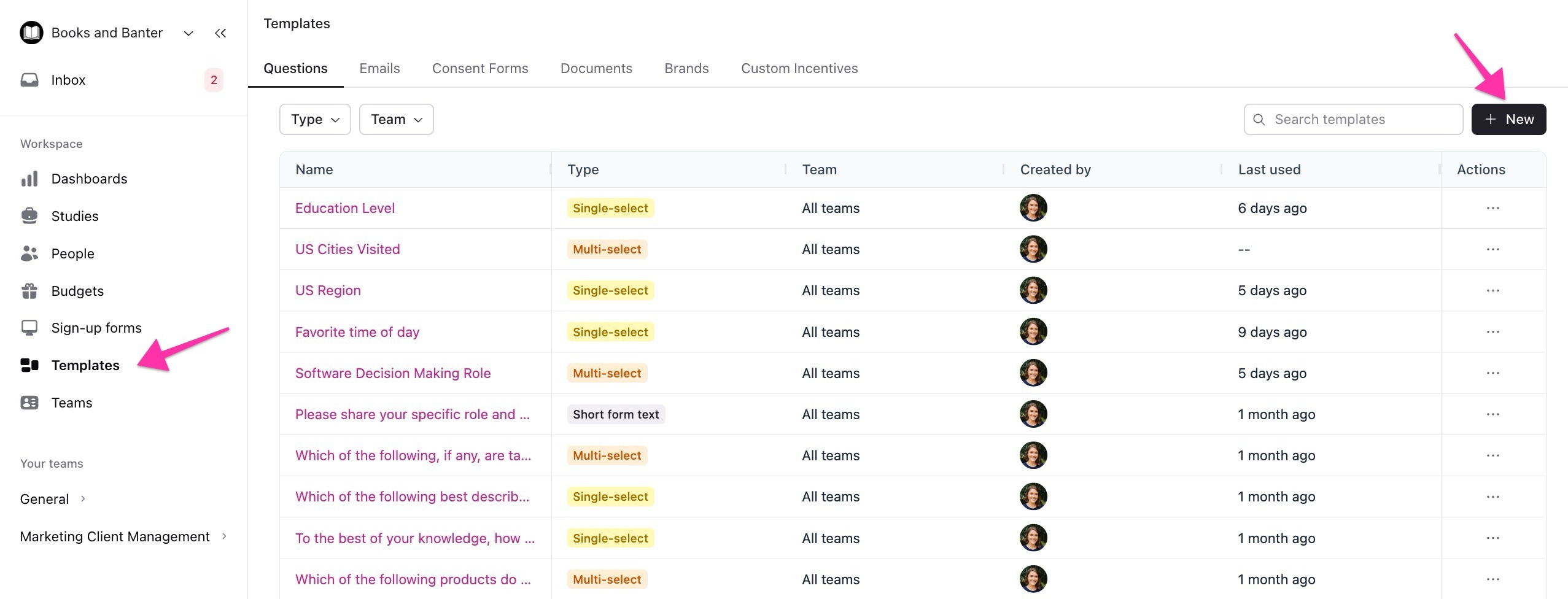Switch to the Consent Forms tab
Image resolution: width=1568 pixels, height=599 pixels.
pos(479,68)
